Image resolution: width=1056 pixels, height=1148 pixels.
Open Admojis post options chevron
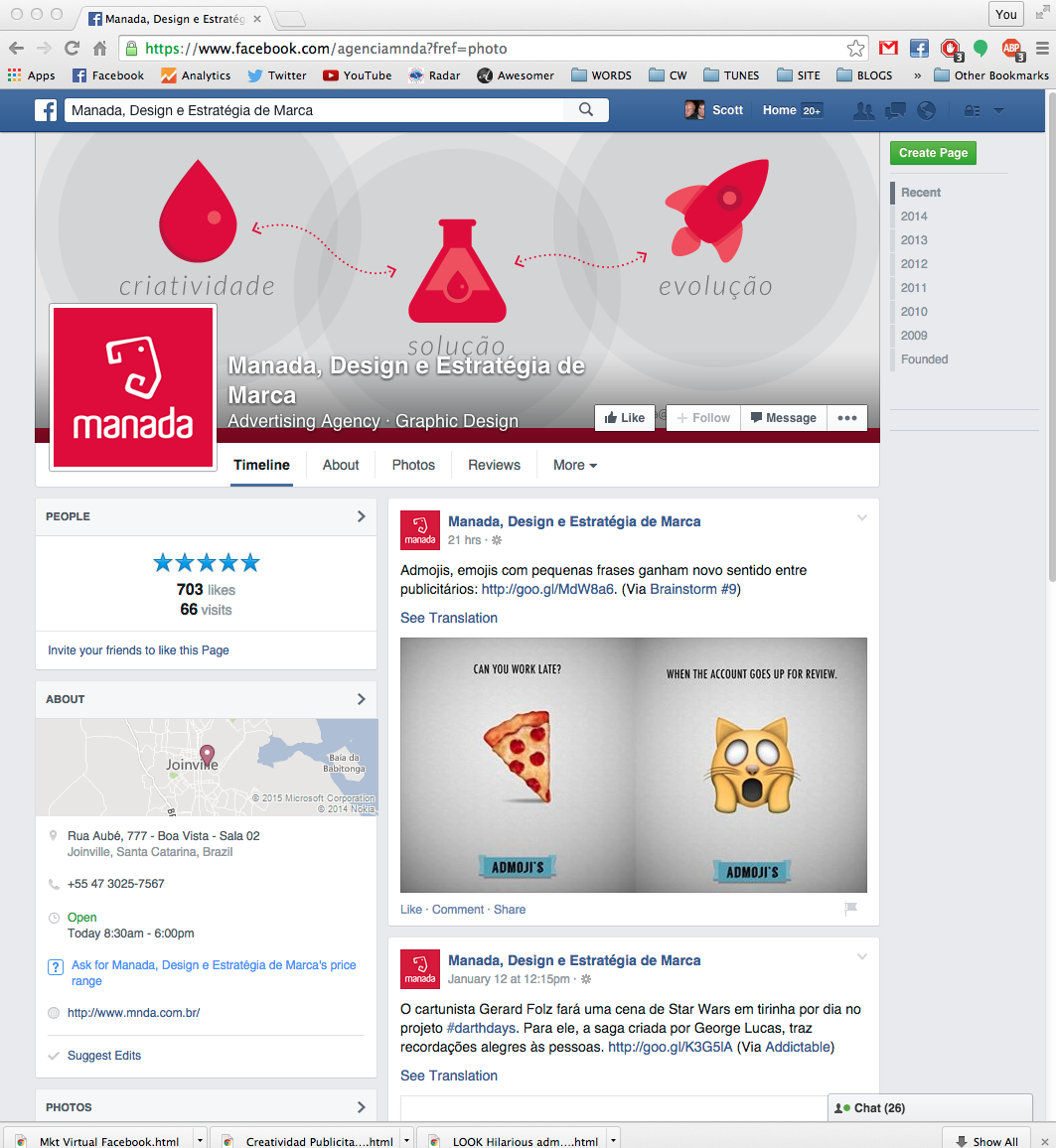click(x=862, y=517)
